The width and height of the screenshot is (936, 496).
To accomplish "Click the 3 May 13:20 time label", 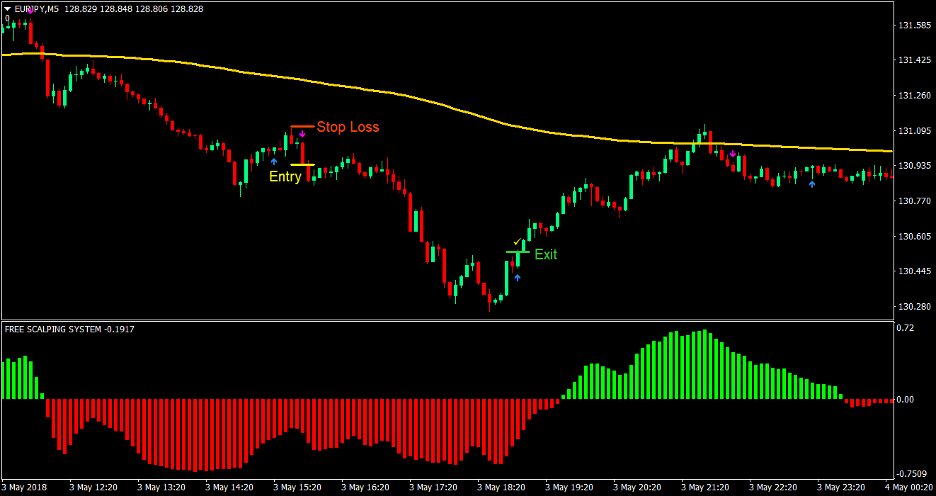I will coord(161,487).
